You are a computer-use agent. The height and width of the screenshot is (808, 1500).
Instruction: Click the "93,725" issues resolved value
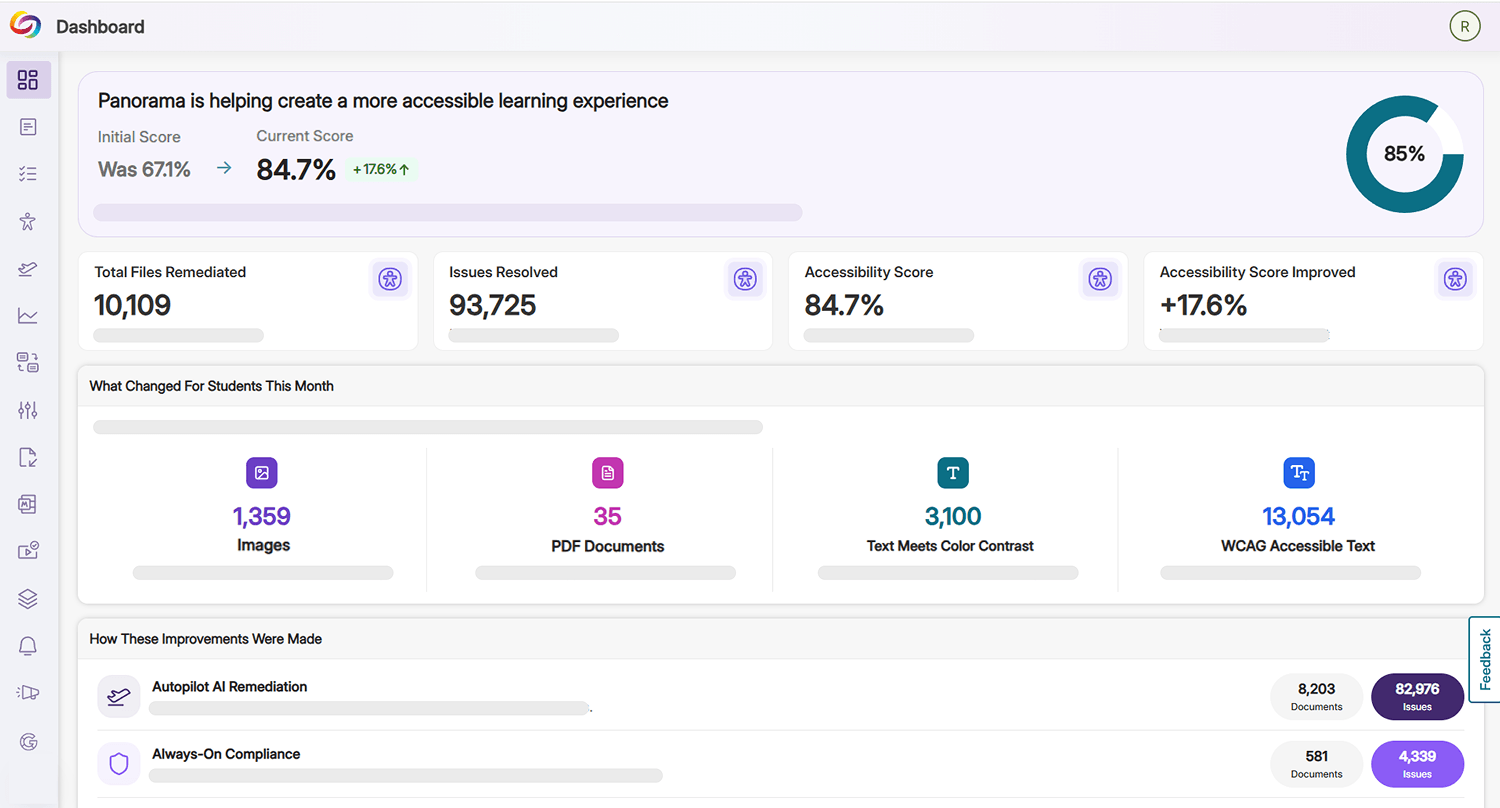coord(493,305)
